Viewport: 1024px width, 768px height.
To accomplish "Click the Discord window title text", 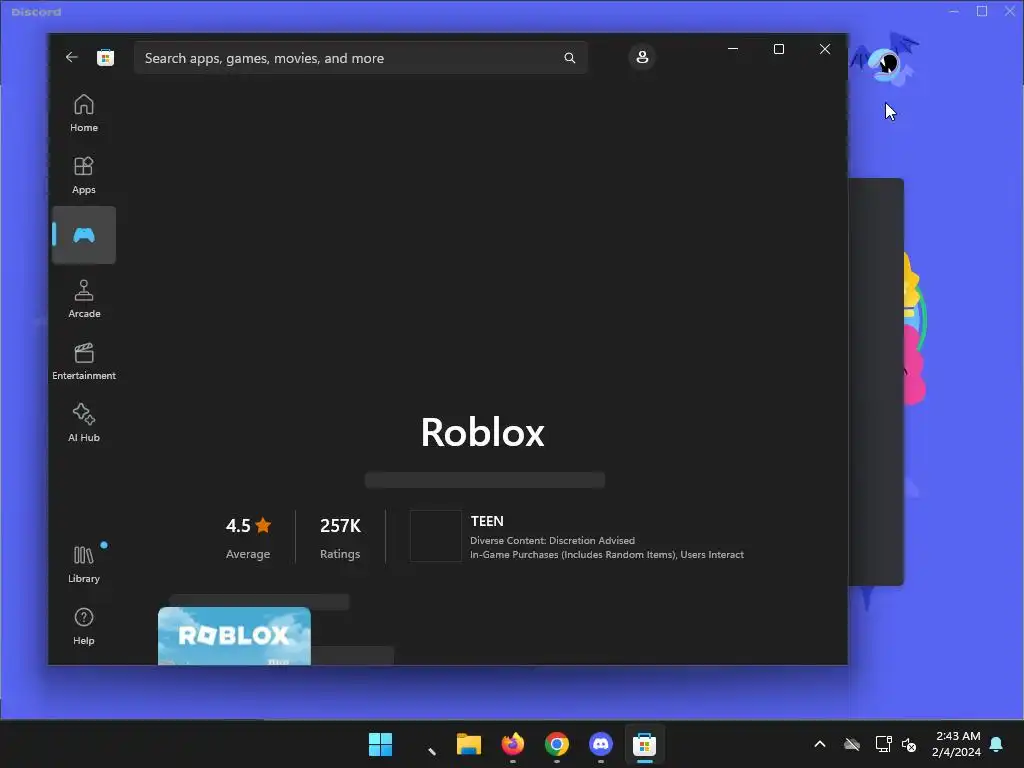I will 37,12.
